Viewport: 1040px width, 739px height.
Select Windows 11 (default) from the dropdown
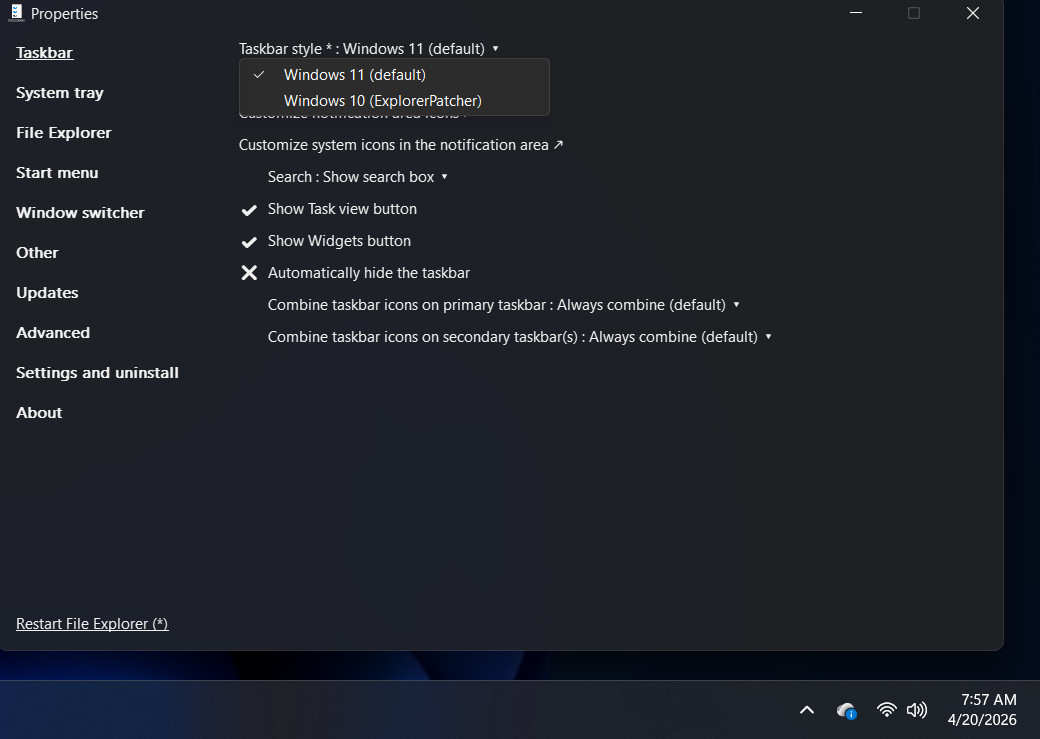(354, 74)
